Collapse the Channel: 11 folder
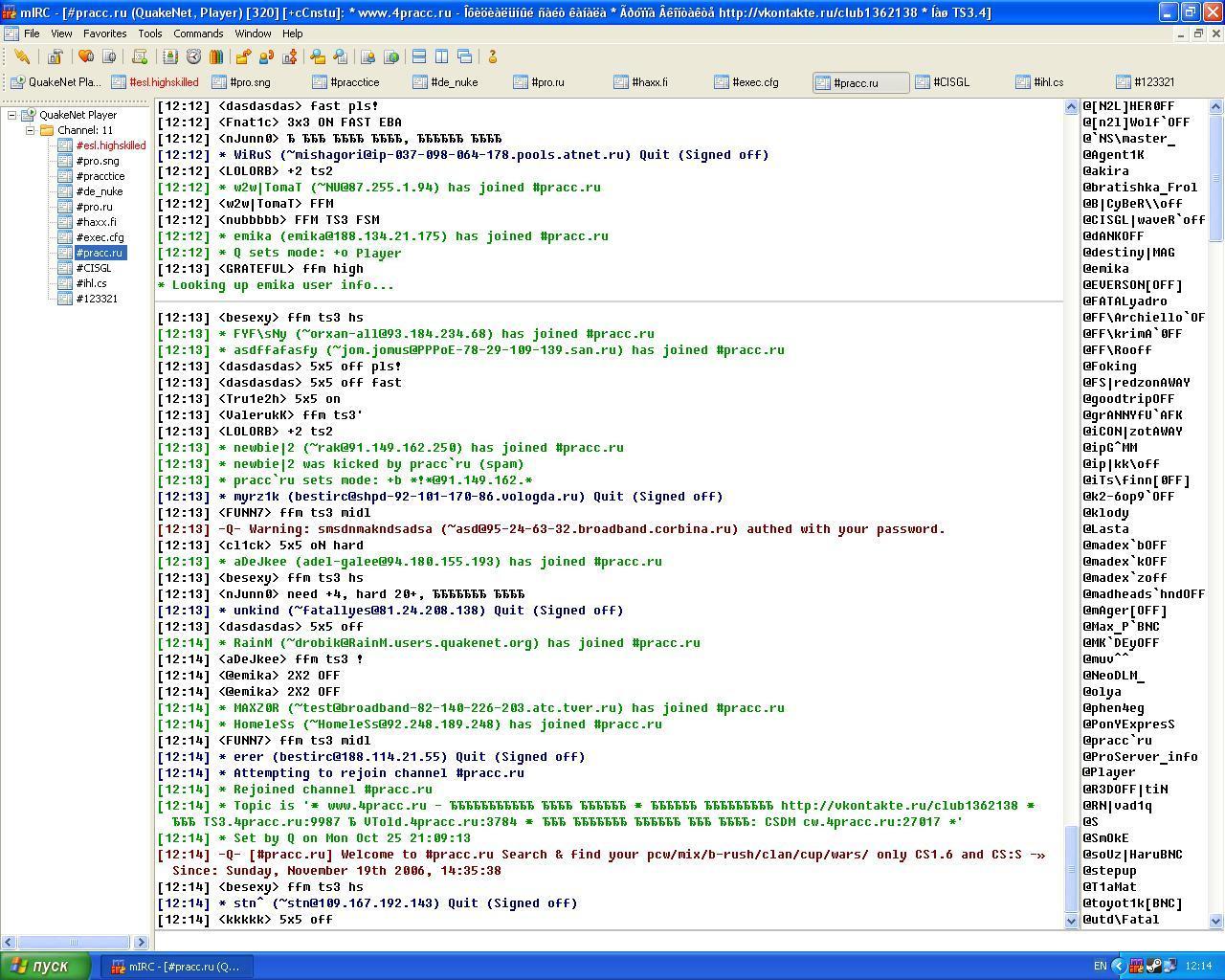This screenshot has height=980, width=1225. point(30,130)
